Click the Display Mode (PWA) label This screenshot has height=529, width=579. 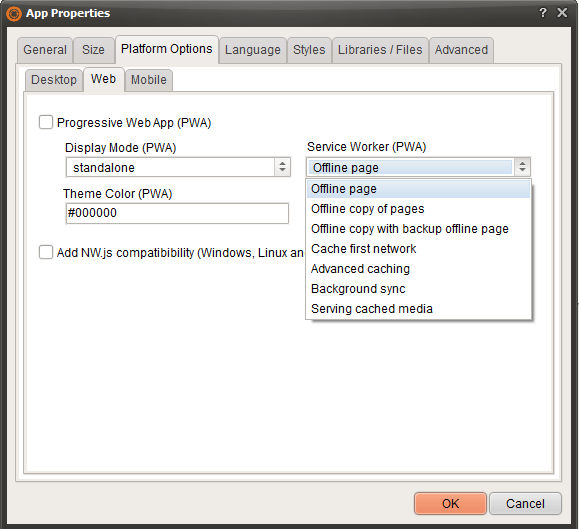120,148
